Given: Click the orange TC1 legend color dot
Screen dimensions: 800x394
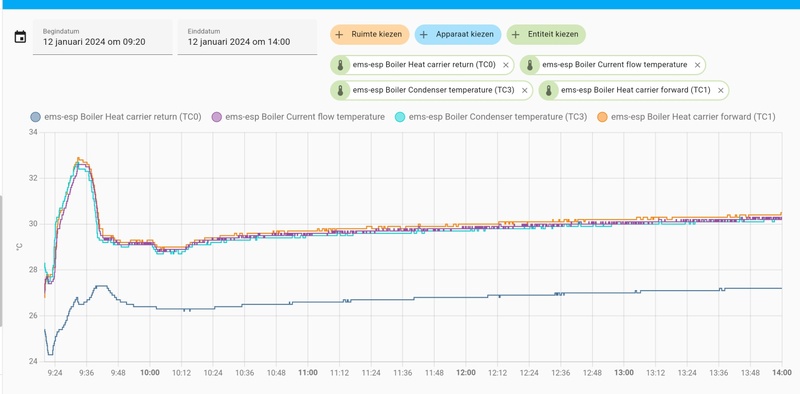Looking at the screenshot, I should [x=603, y=117].
